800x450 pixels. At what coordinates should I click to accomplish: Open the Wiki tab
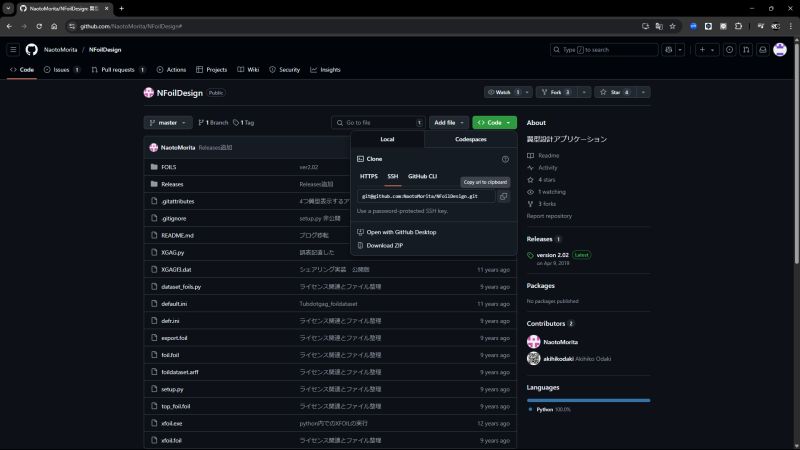[248, 70]
